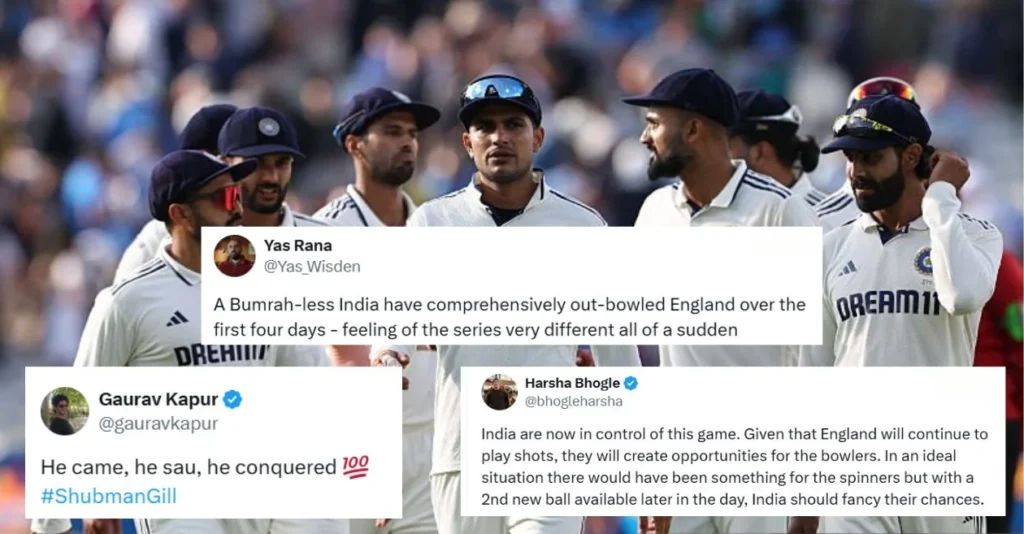Click the Harsha Bhogle display name
The width and height of the screenshot is (1024, 534).
(x=572, y=383)
